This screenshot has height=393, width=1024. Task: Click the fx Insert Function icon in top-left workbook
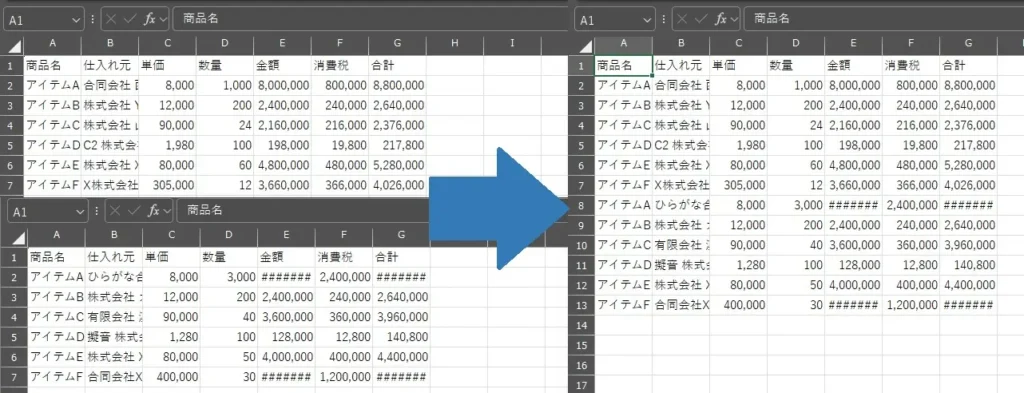[x=150, y=19]
